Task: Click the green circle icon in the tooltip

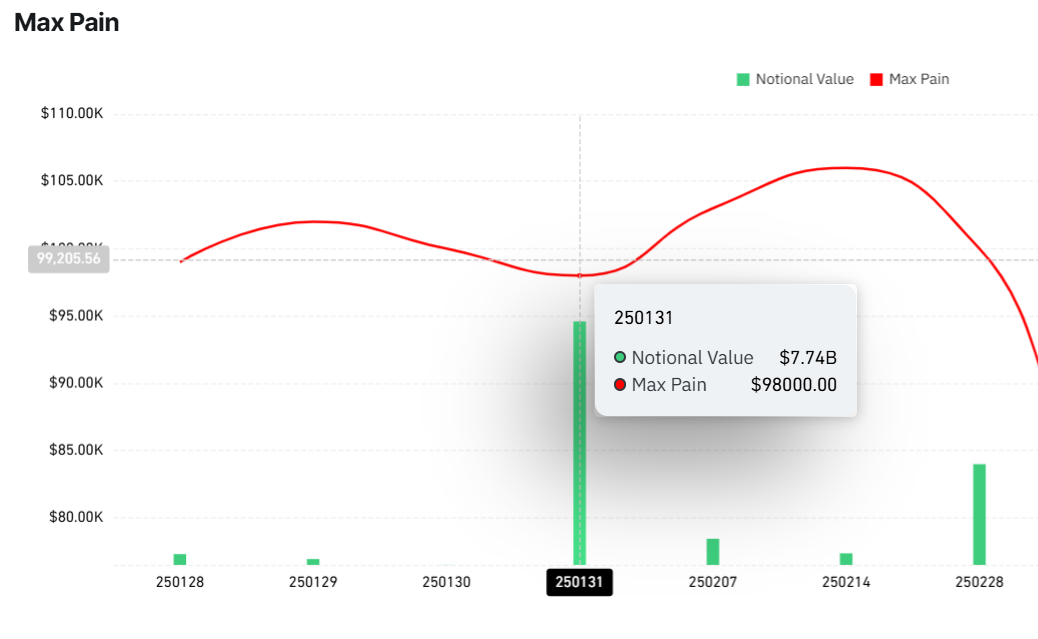Action: pyautogui.click(x=620, y=357)
